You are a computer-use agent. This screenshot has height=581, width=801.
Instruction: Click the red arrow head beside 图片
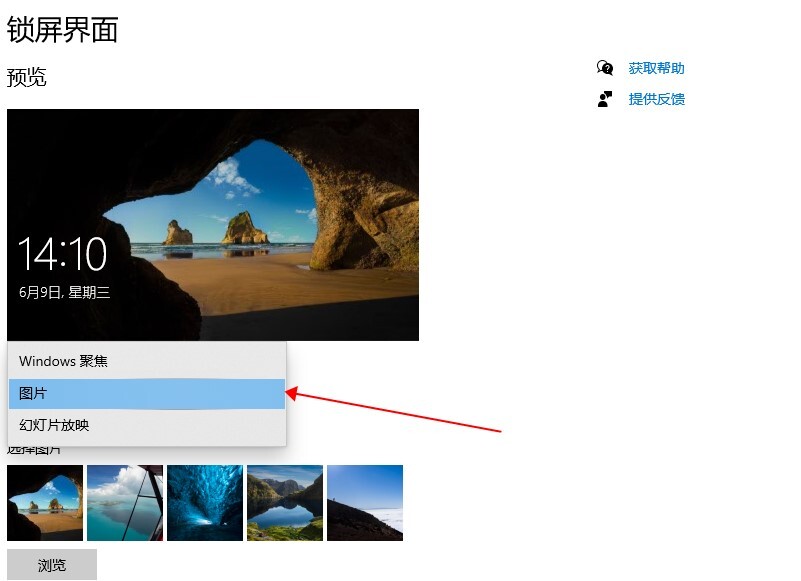tap(291, 393)
